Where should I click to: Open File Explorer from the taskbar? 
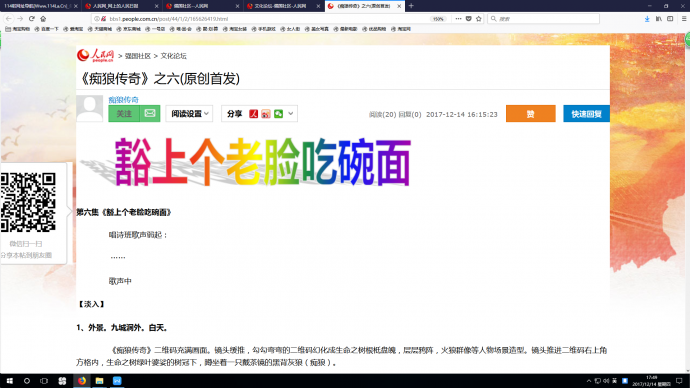tap(99, 381)
